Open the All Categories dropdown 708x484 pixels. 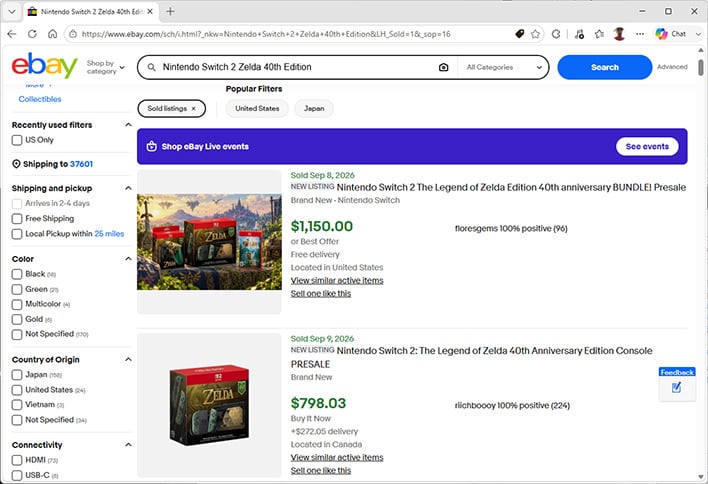click(504, 67)
